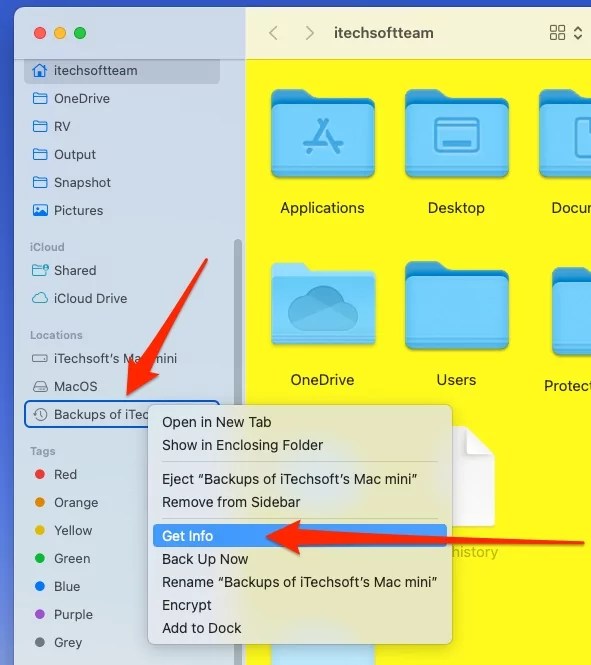The height and width of the screenshot is (665, 591).
Task: Click the RV folder icon in sidebar
Action: (x=40, y=126)
